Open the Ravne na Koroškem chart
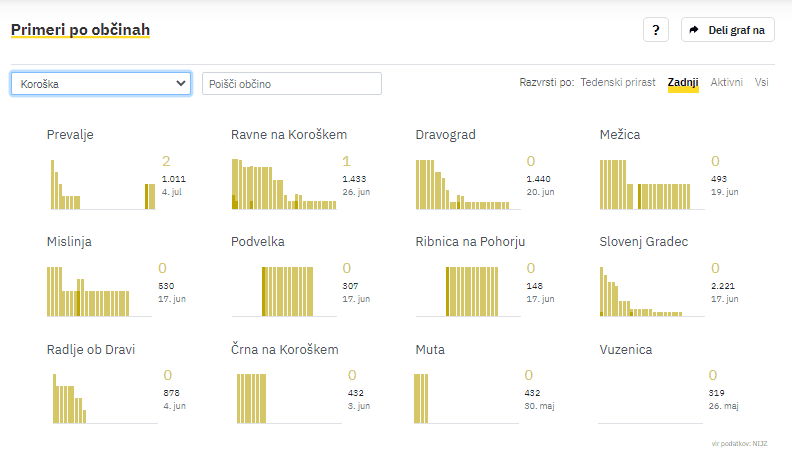This screenshot has width=792, height=465. coord(285,185)
